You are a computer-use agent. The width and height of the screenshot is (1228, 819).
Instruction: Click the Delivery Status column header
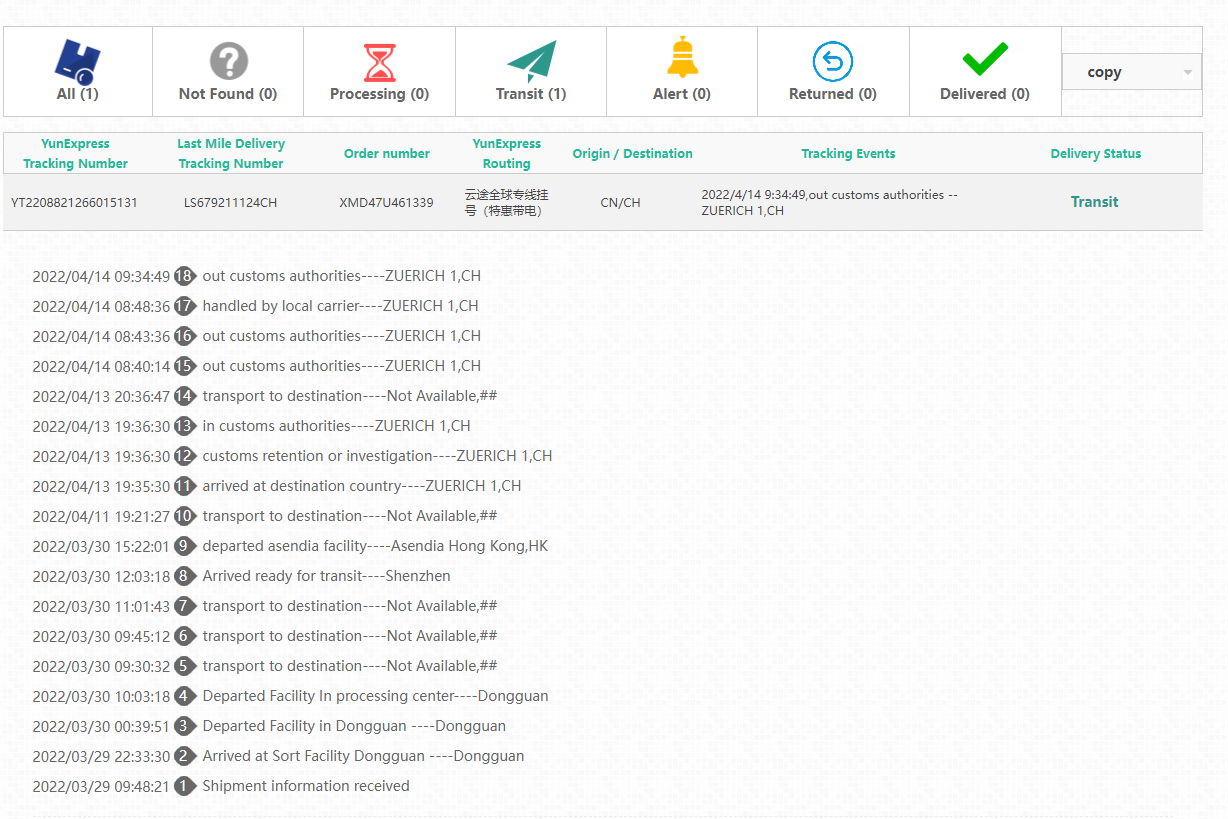(1095, 154)
